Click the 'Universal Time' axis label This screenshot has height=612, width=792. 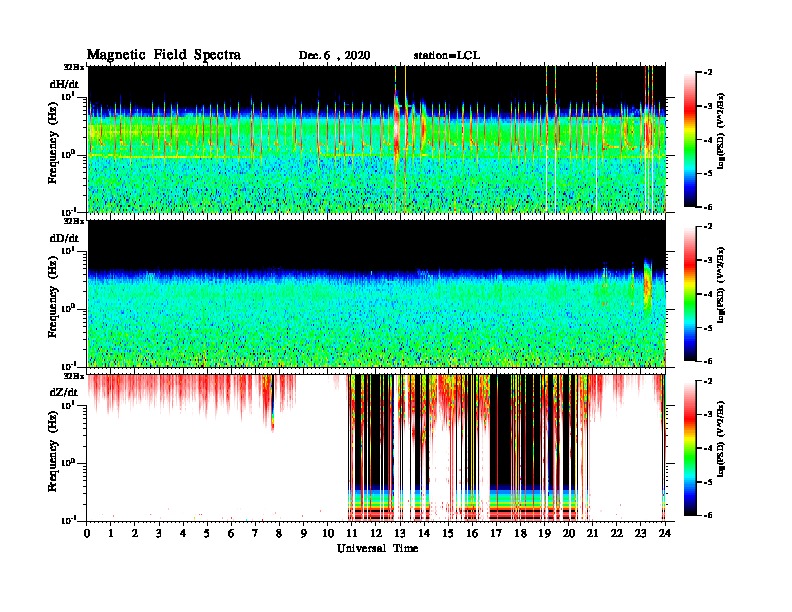tap(377, 548)
